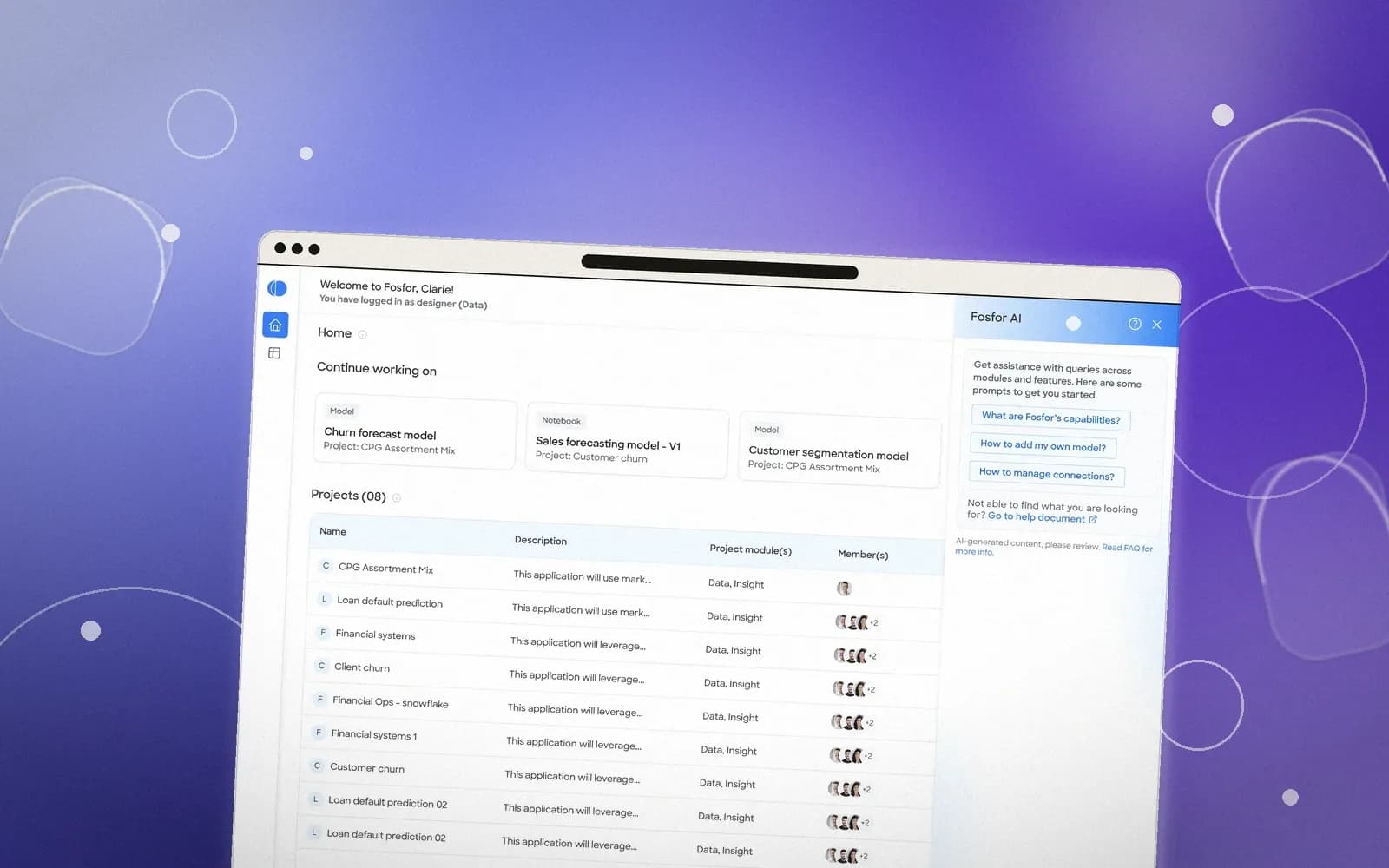The image size is (1389, 868).
Task: Click the info icon beside the Home heading
Action: coord(363,334)
